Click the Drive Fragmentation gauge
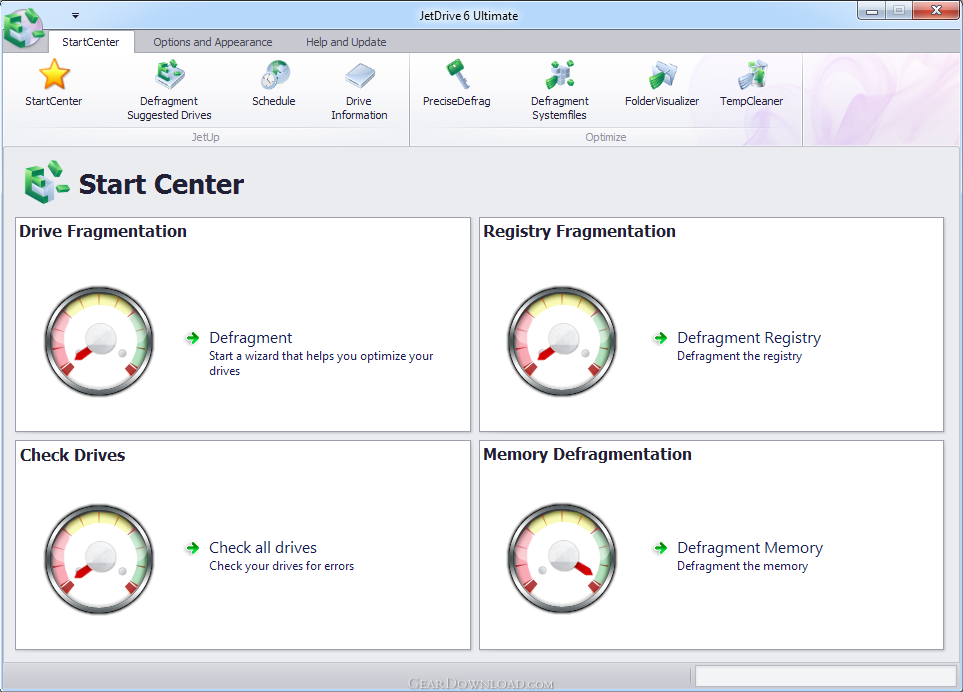Viewport: 963px width, 692px height. pos(99,341)
